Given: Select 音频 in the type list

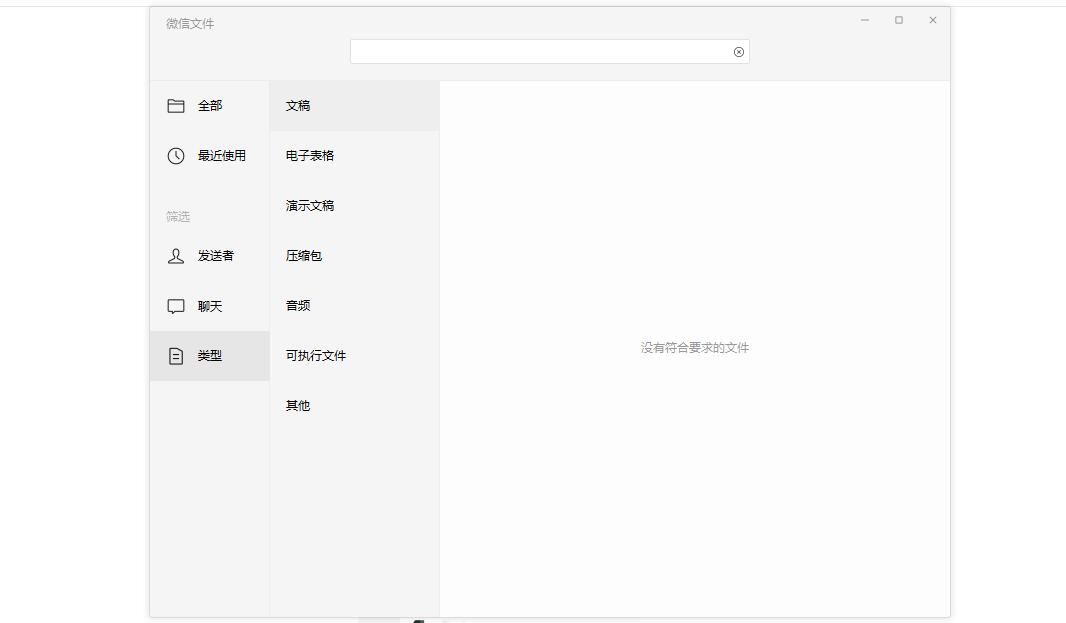Looking at the screenshot, I should tap(296, 306).
